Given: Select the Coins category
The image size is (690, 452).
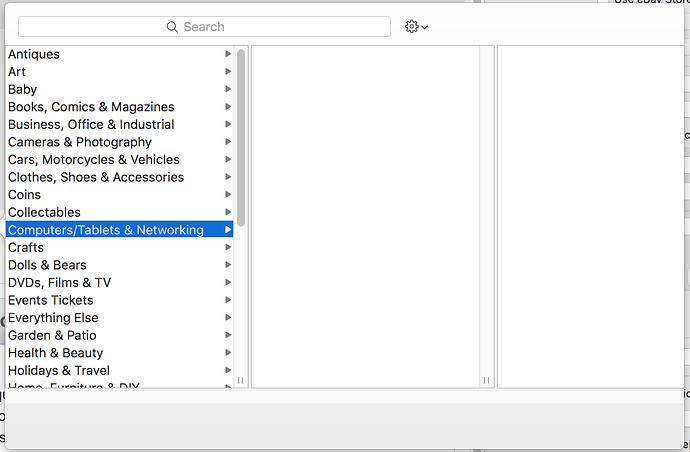Looking at the screenshot, I should (119, 195).
